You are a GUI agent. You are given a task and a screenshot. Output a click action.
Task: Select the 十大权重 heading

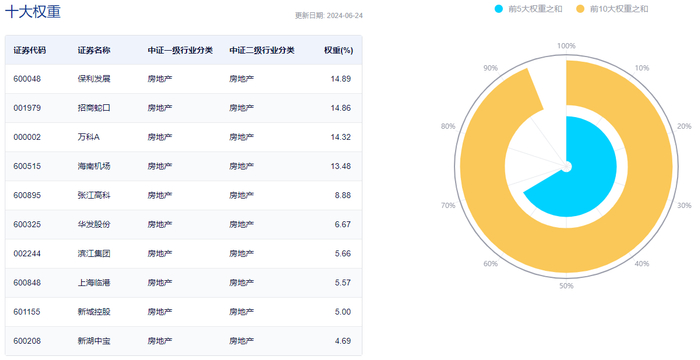coord(33,11)
